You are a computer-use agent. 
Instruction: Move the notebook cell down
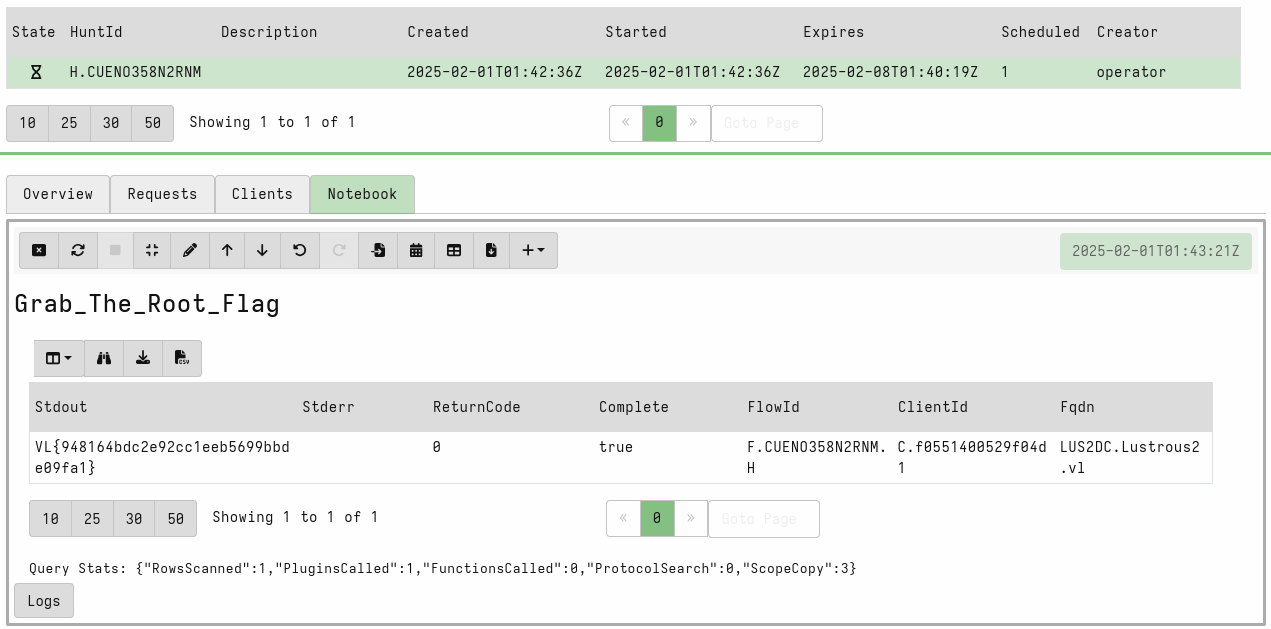coord(262,251)
